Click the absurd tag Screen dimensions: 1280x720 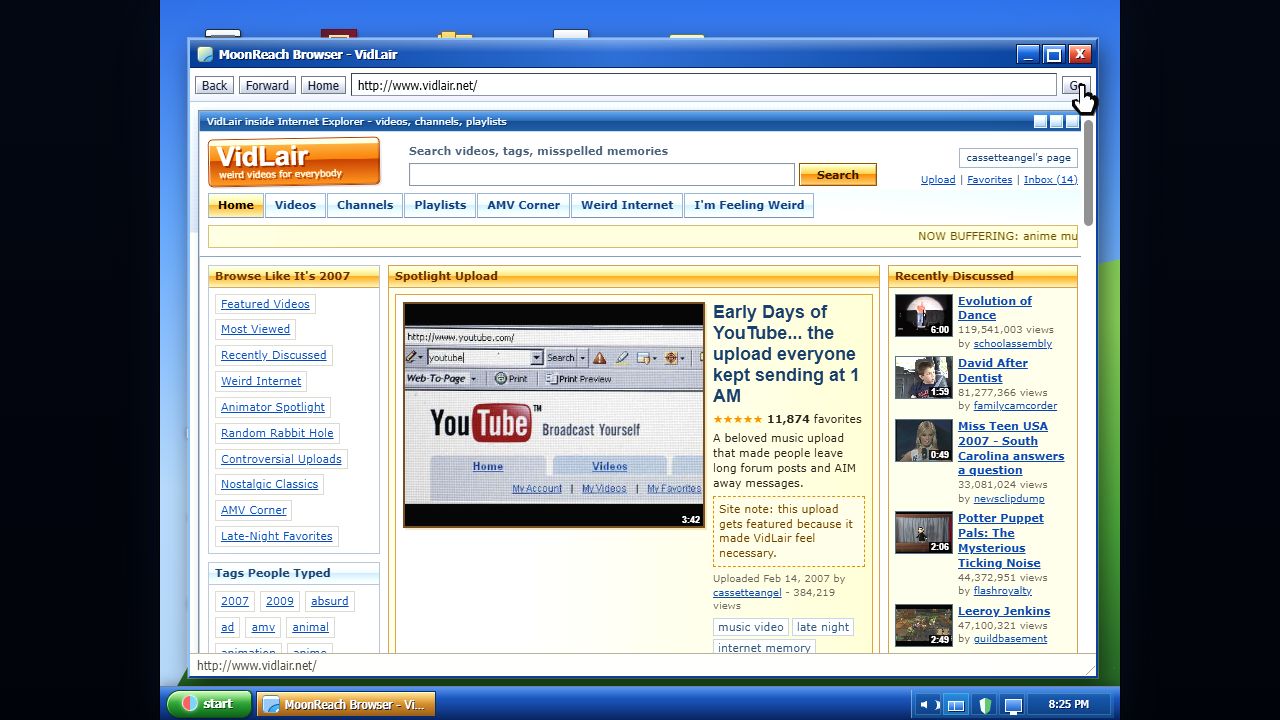(329, 601)
